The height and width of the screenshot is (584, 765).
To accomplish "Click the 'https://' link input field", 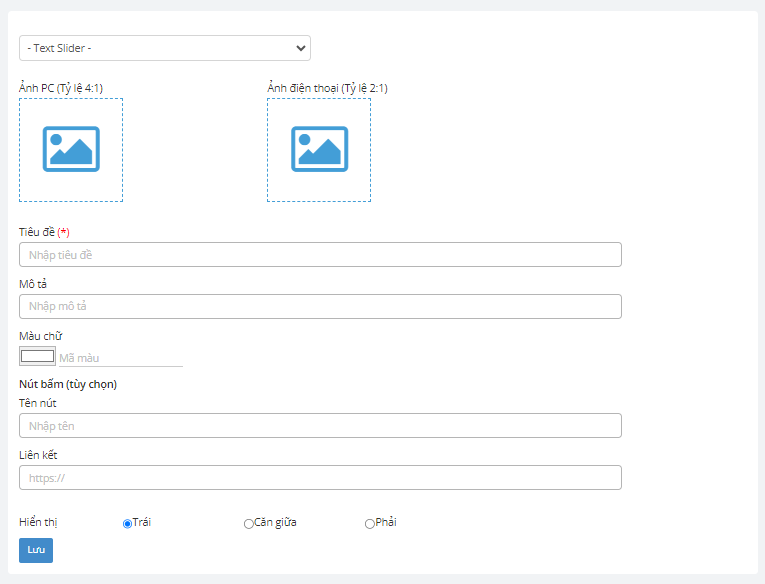I will tap(320, 478).
